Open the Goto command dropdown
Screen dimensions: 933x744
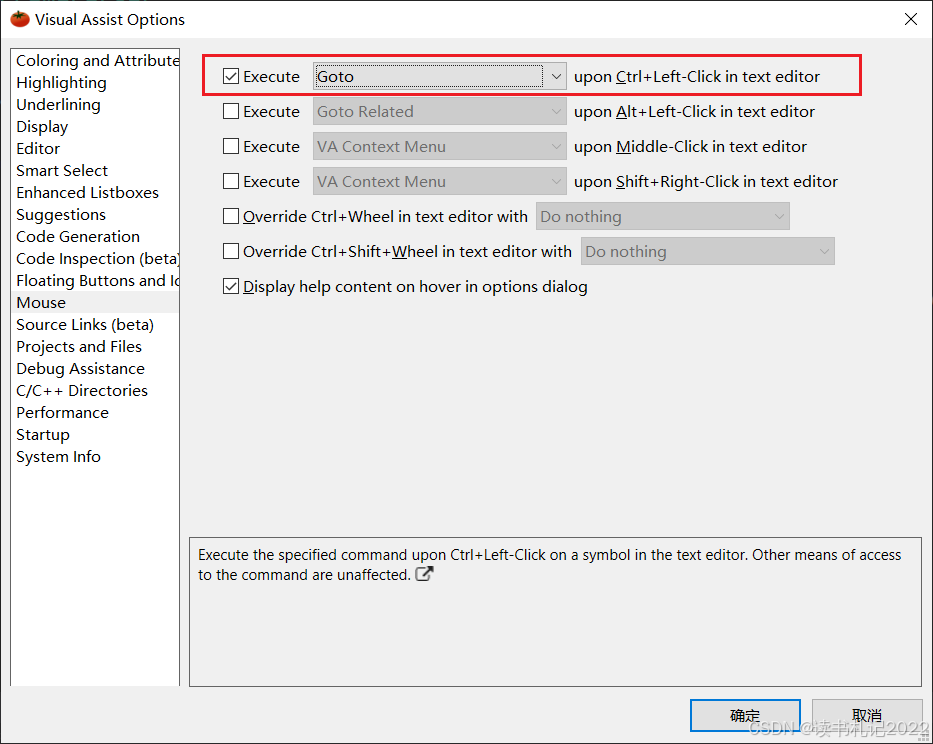[440, 76]
